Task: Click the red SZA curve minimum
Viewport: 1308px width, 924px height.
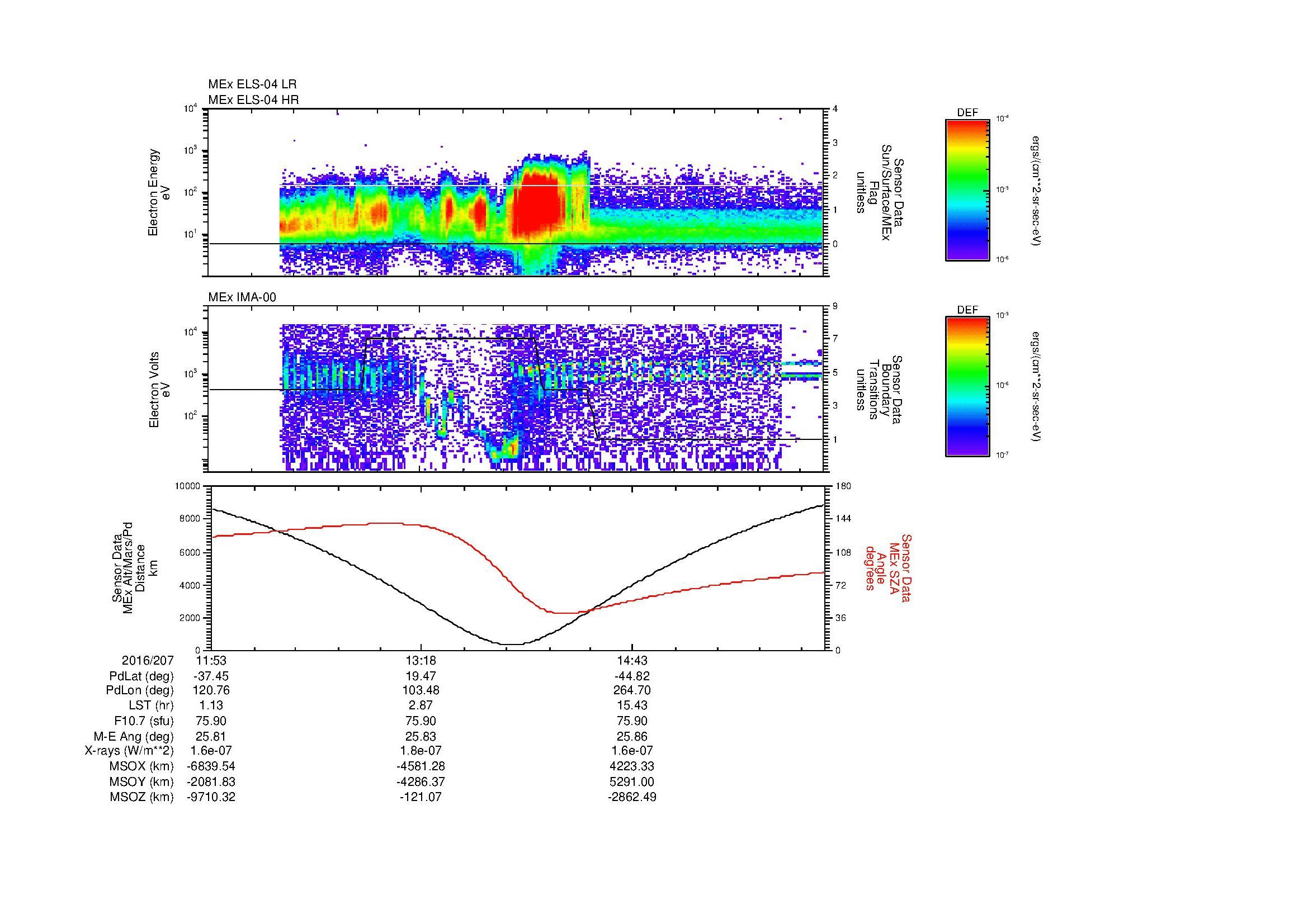Action: (564, 613)
